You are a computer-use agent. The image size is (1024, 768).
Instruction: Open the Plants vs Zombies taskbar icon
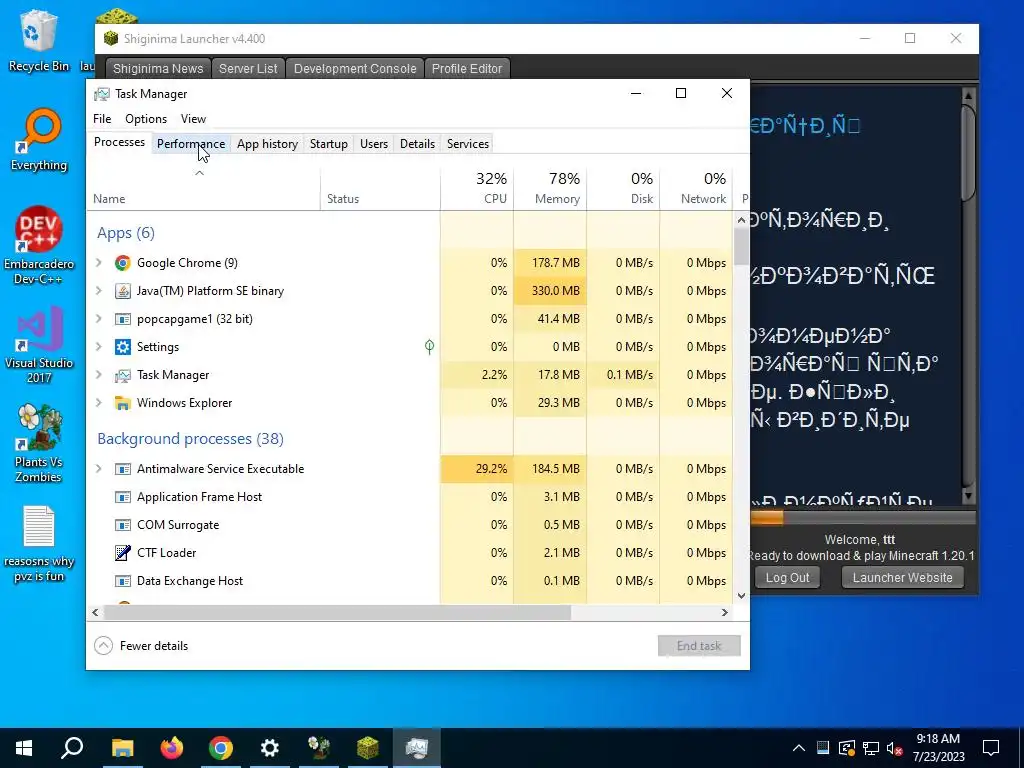(319, 747)
